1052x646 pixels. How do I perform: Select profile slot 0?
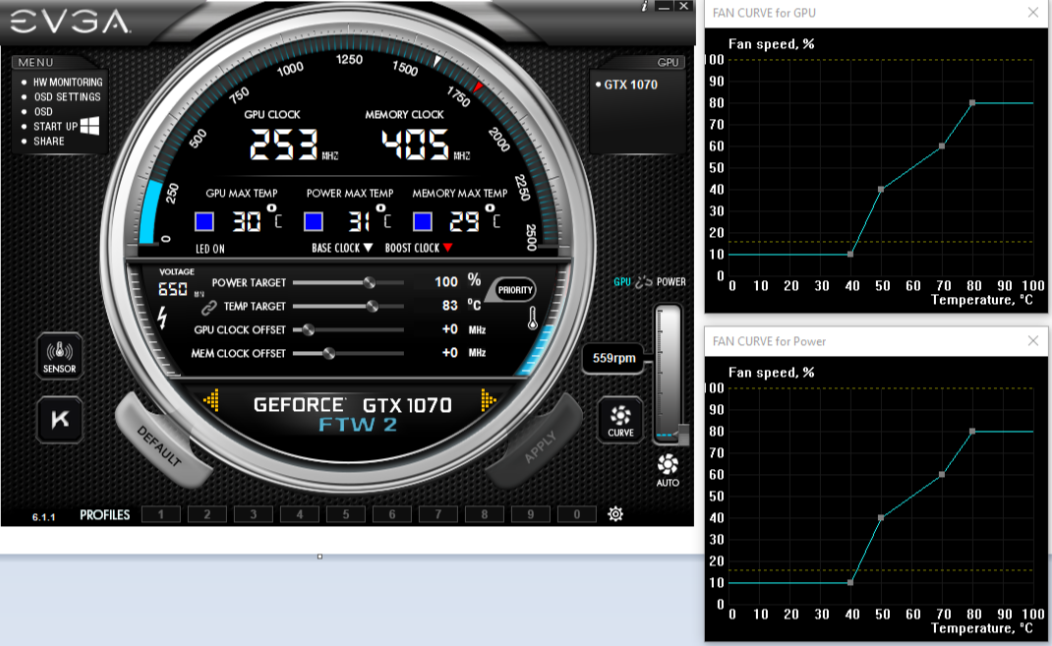[577, 515]
